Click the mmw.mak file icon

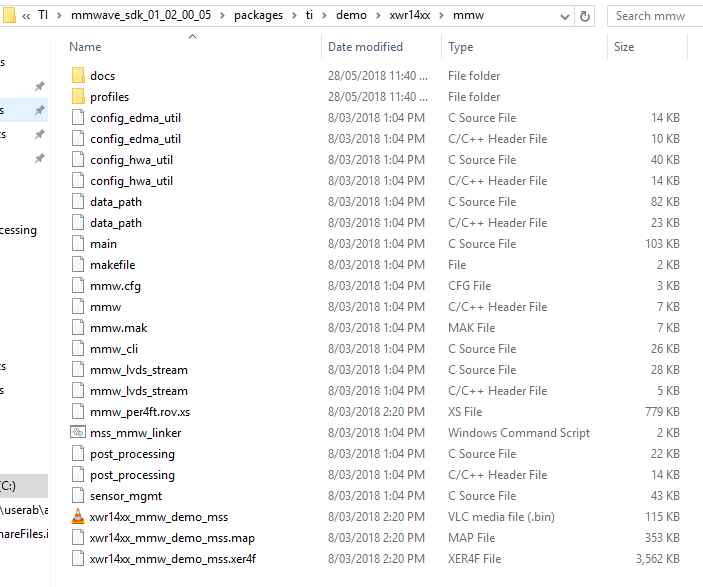pyautogui.click(x=78, y=328)
